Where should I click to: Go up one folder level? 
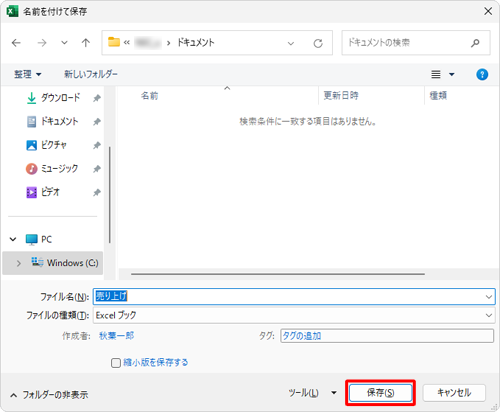coord(86,43)
